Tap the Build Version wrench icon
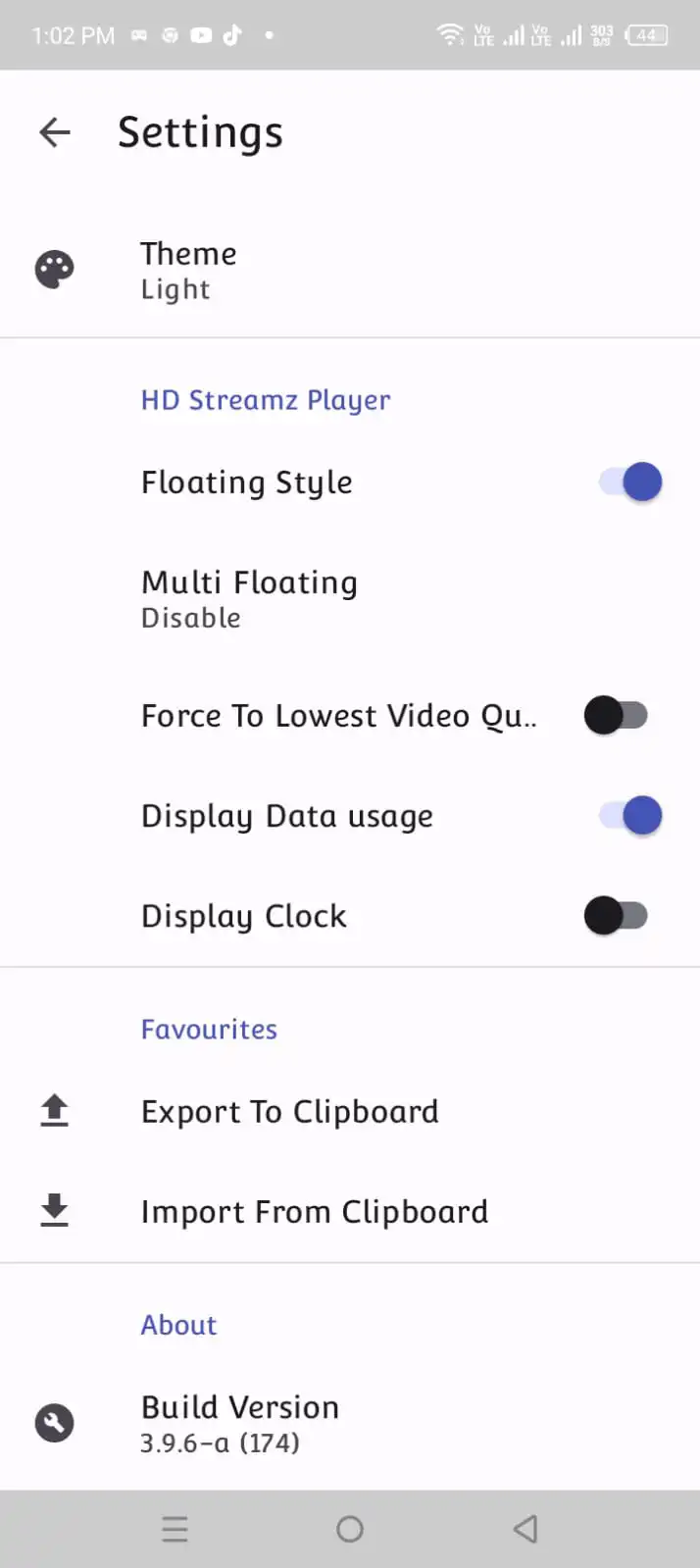The height and width of the screenshot is (1568, 700). [55, 1423]
